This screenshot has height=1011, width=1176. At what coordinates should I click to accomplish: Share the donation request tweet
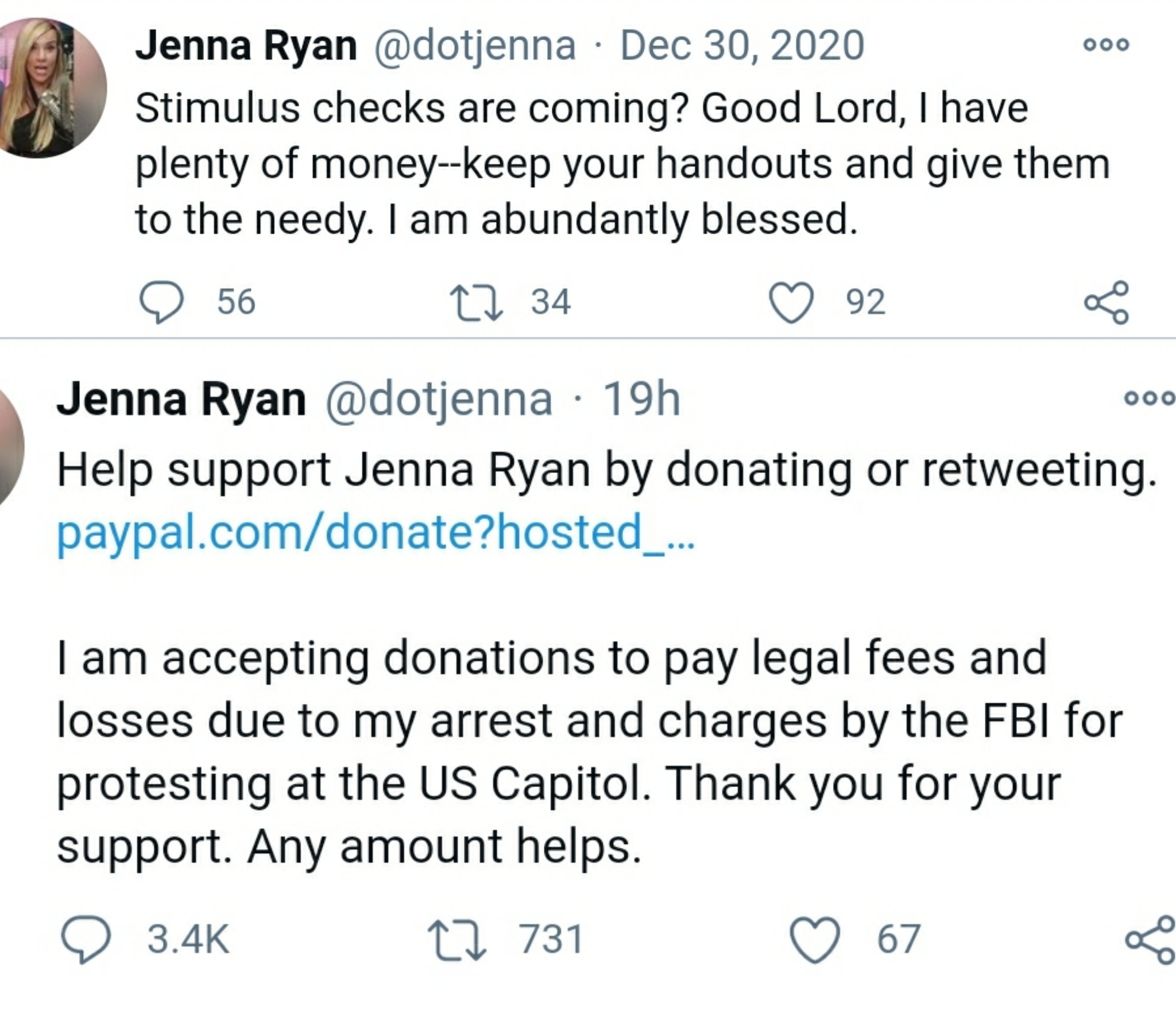tap(1149, 939)
